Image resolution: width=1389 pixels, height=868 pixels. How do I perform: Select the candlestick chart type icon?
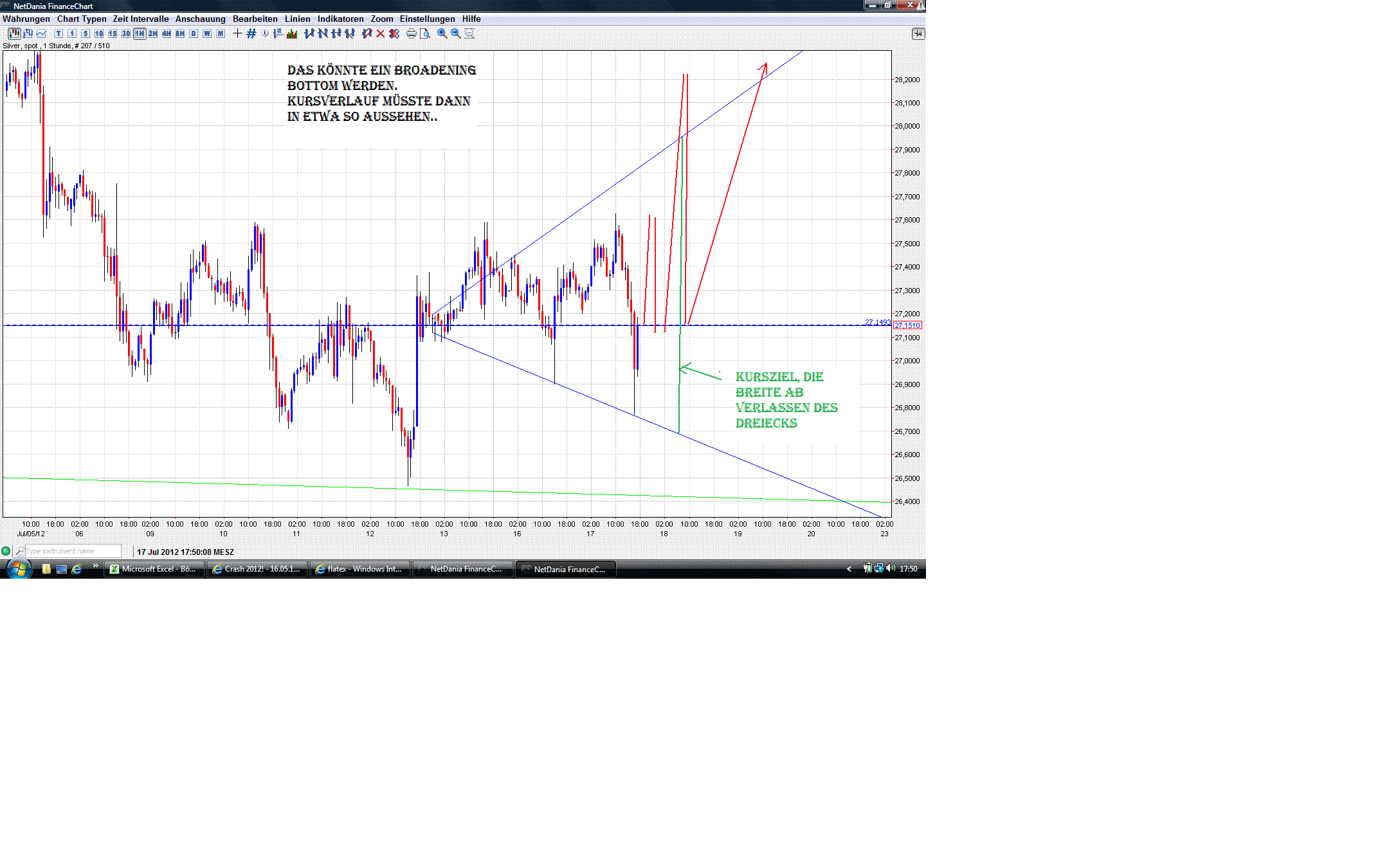(14, 33)
